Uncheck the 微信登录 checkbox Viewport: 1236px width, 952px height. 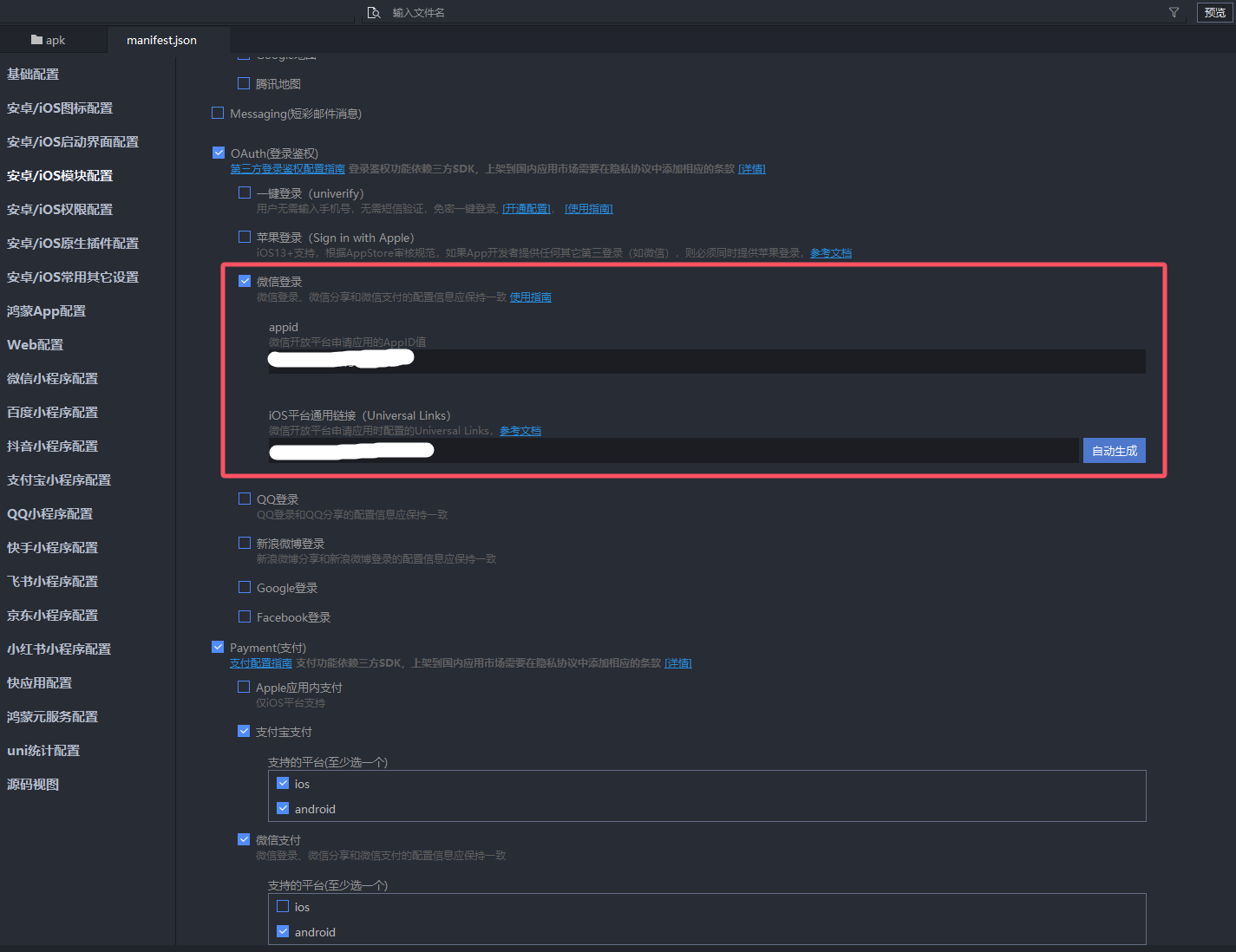click(245, 281)
